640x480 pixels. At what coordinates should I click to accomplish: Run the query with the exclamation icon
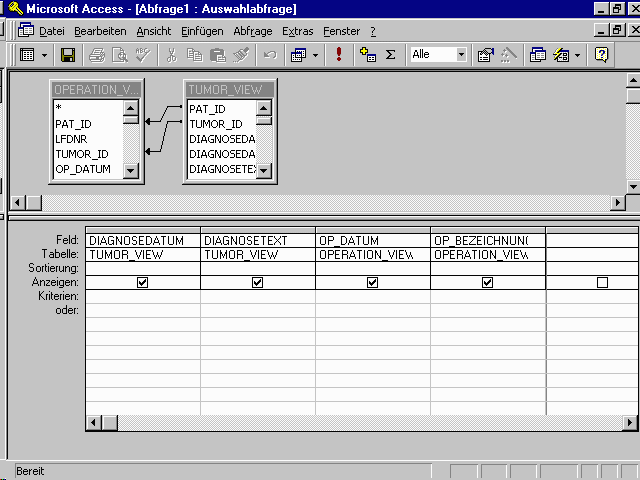tap(340, 55)
